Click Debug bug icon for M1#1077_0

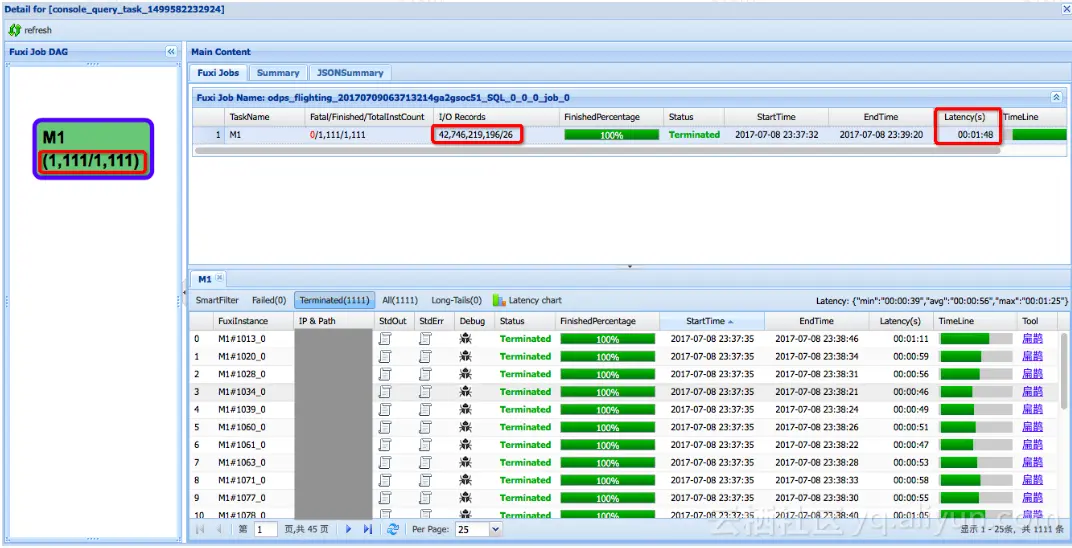466,498
